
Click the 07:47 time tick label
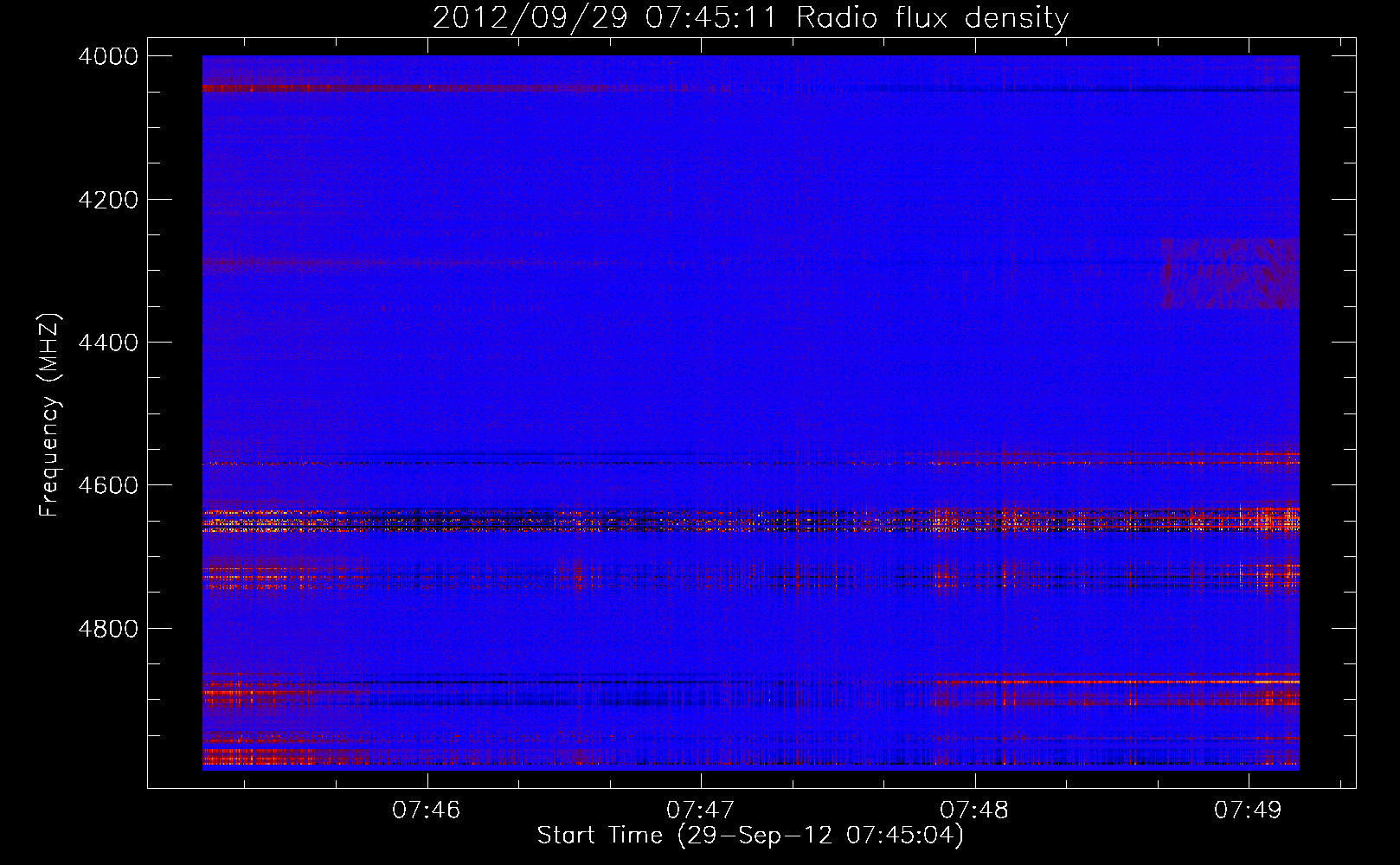pos(701,811)
